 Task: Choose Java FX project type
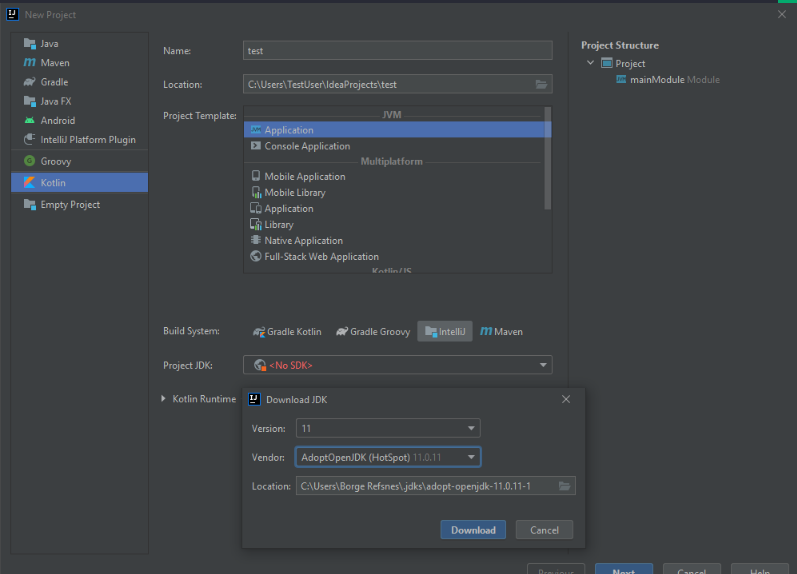pyautogui.click(x=80, y=101)
